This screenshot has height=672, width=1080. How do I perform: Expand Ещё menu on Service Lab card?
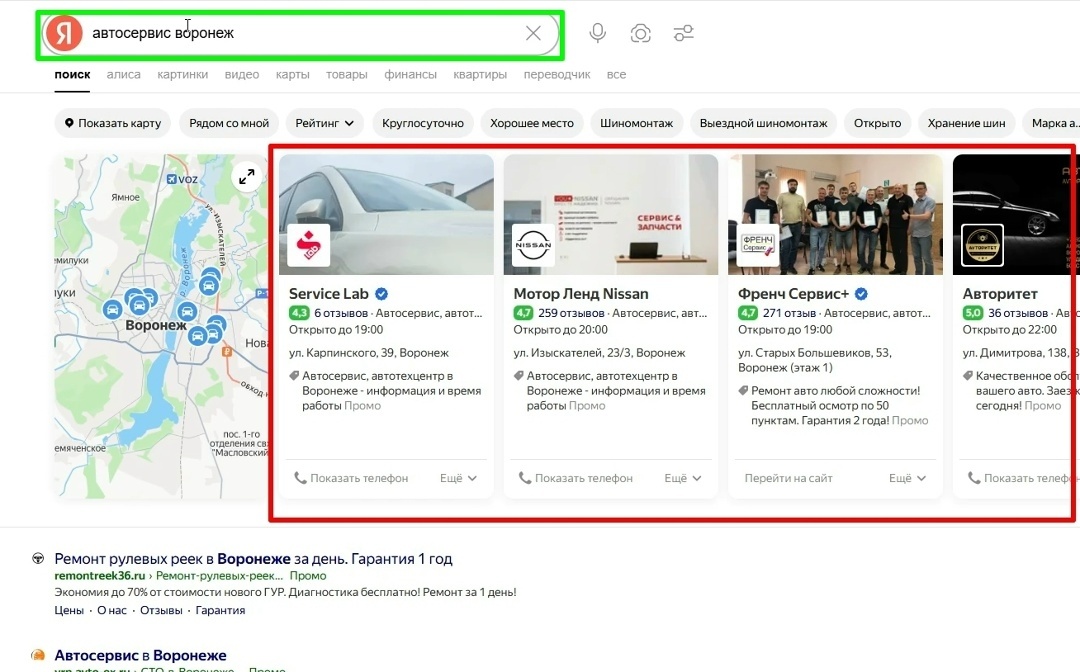459,478
